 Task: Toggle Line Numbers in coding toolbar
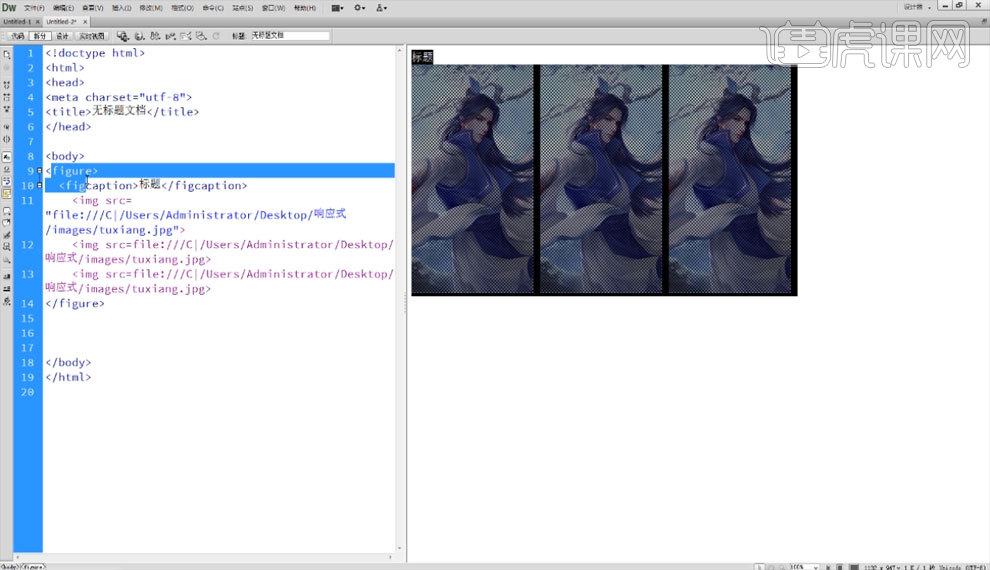7,157
